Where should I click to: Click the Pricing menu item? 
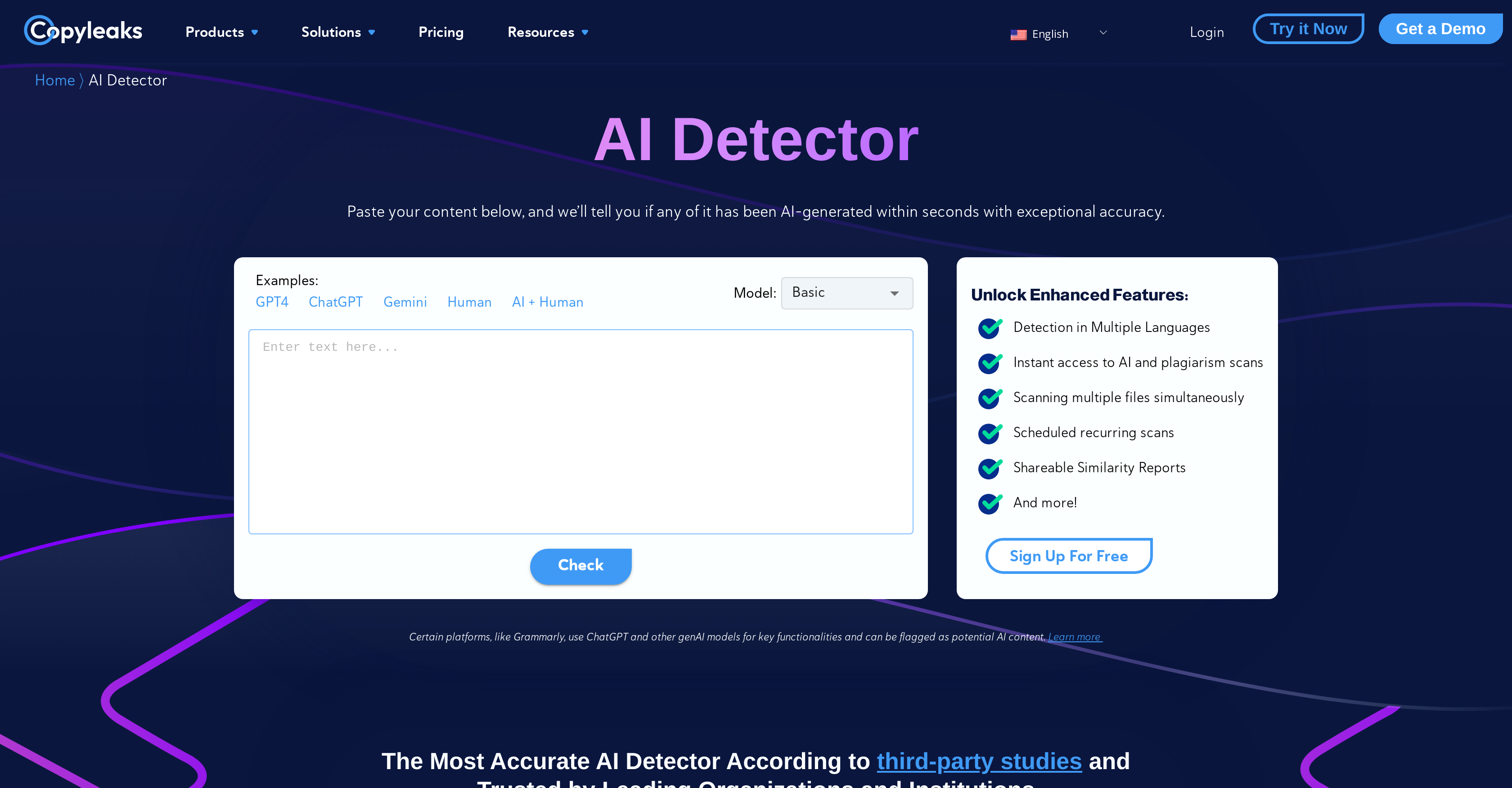click(441, 33)
